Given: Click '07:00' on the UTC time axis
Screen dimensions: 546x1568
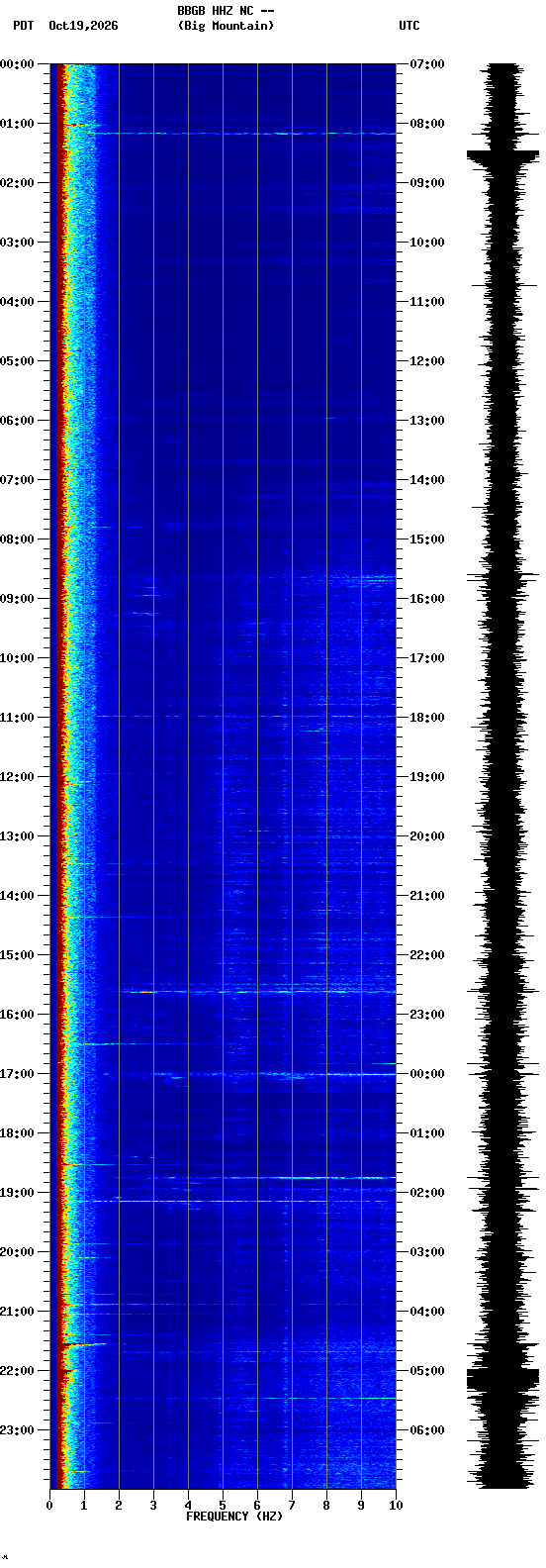Looking at the screenshot, I should [427, 64].
